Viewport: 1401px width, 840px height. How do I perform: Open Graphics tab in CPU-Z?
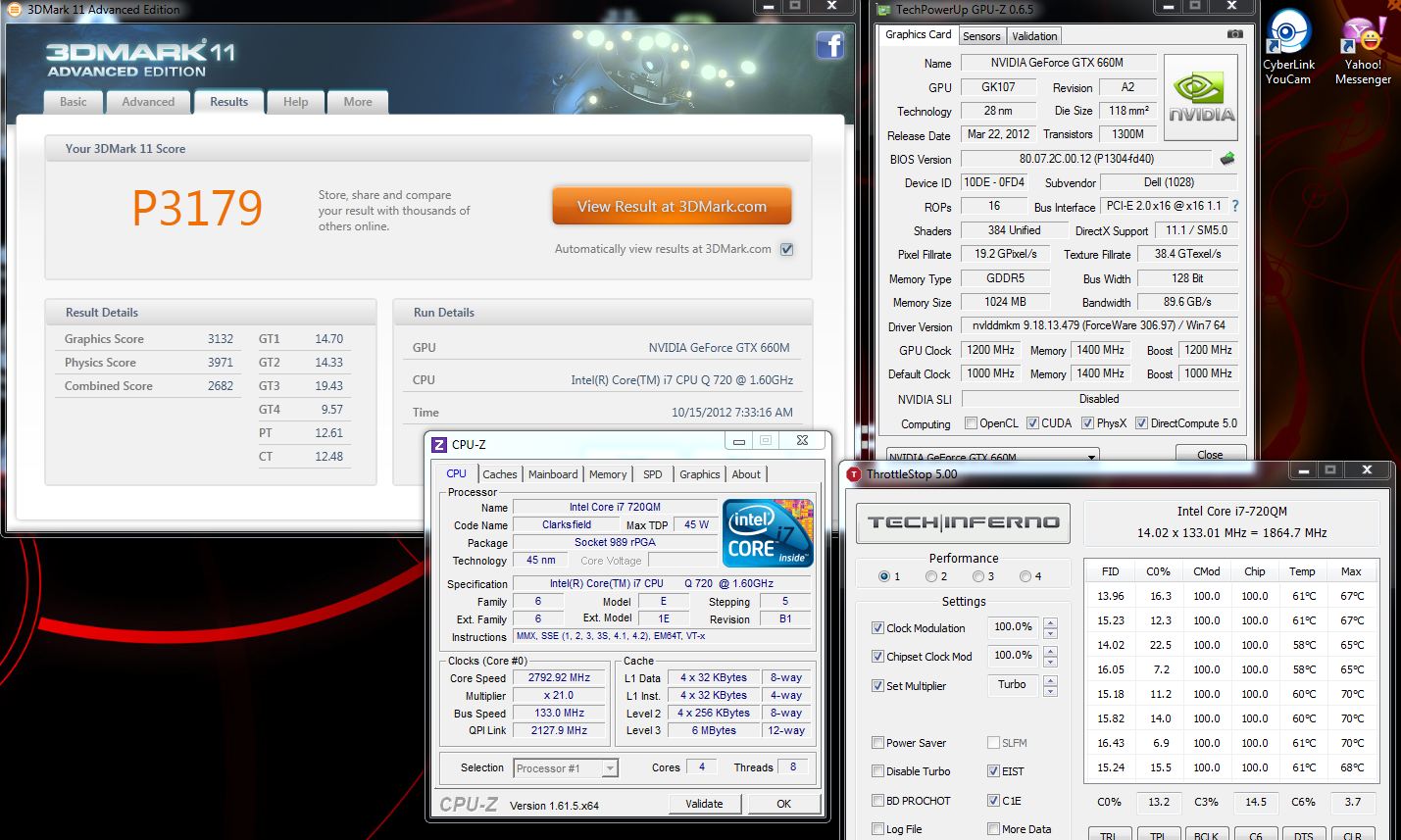point(700,474)
